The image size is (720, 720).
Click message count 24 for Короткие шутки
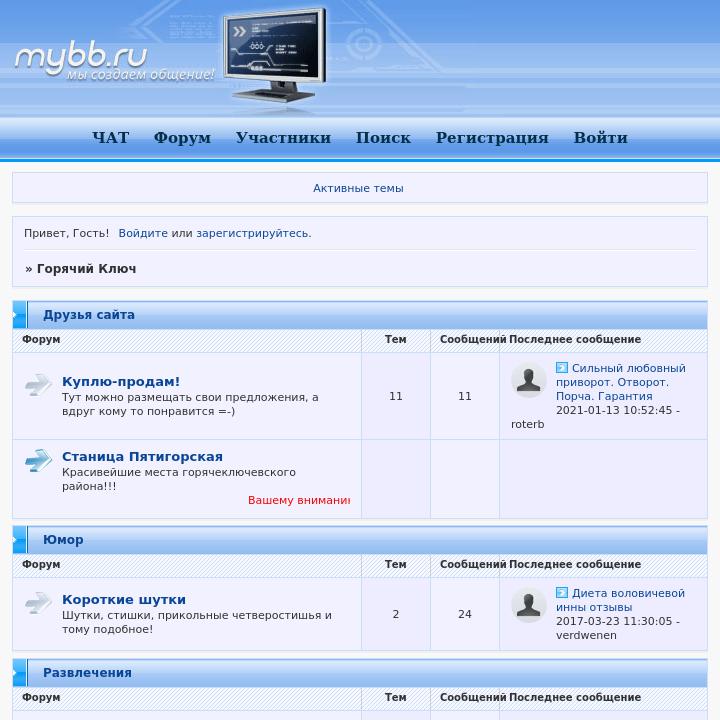(x=465, y=614)
